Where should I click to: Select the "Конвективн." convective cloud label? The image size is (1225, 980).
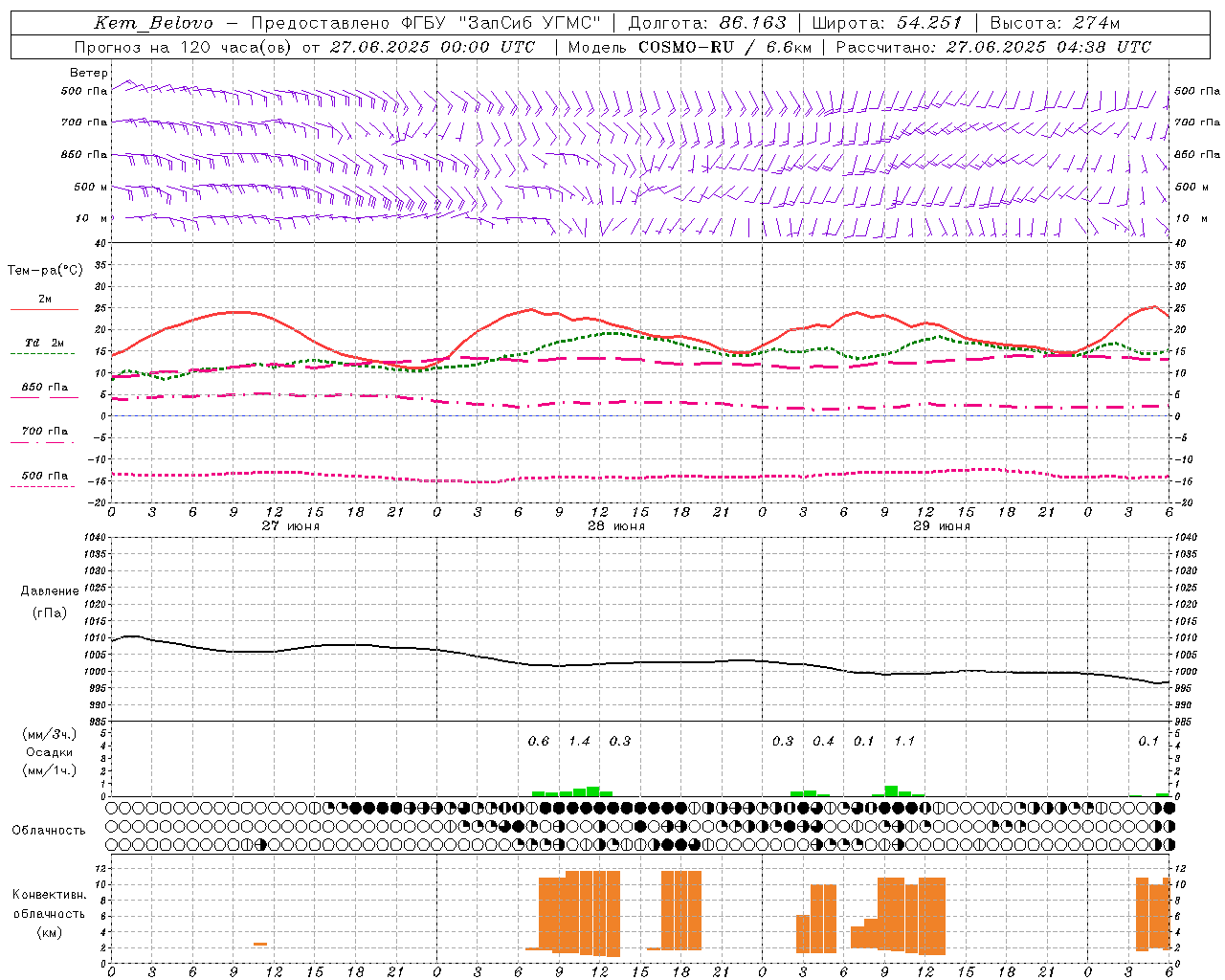click(49, 894)
